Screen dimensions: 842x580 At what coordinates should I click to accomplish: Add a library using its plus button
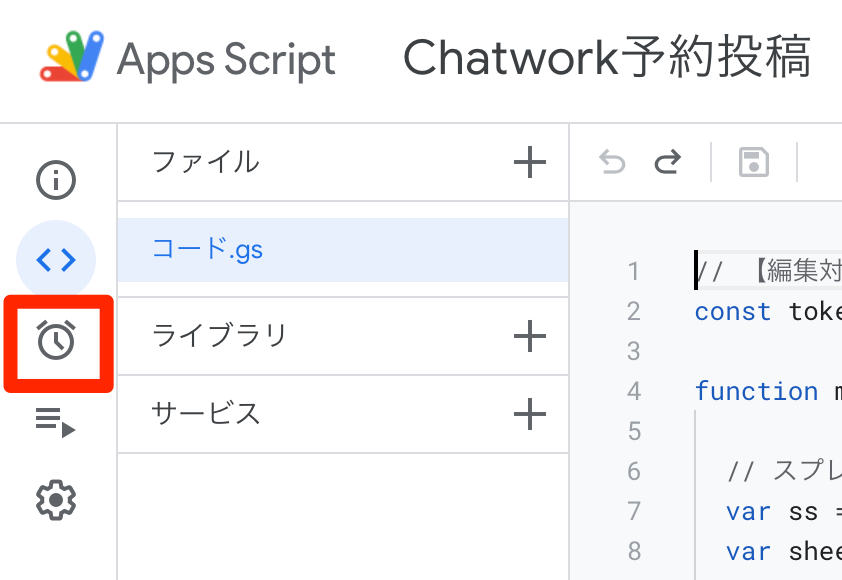click(x=529, y=336)
